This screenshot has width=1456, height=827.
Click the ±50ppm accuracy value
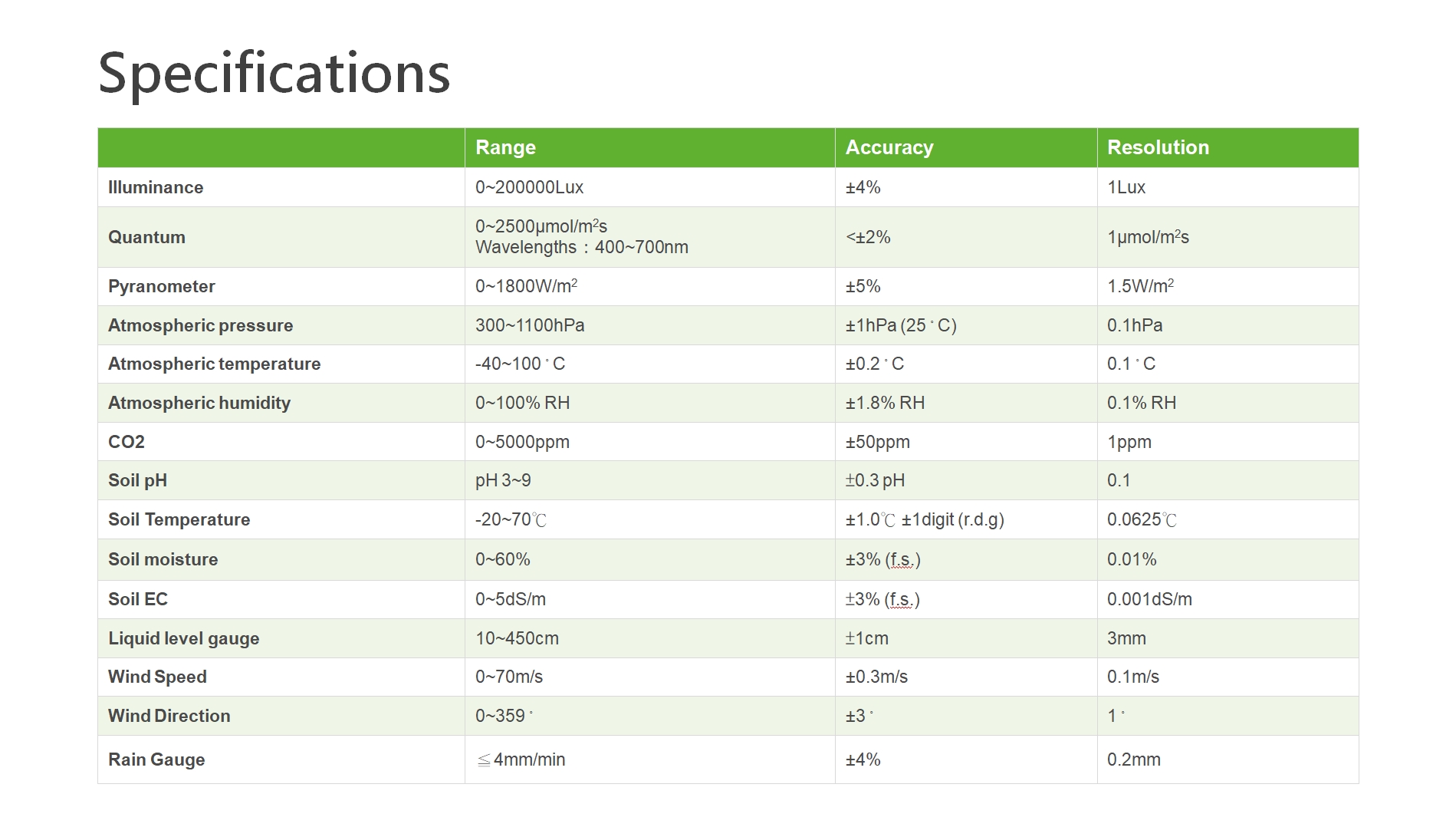pos(877,442)
